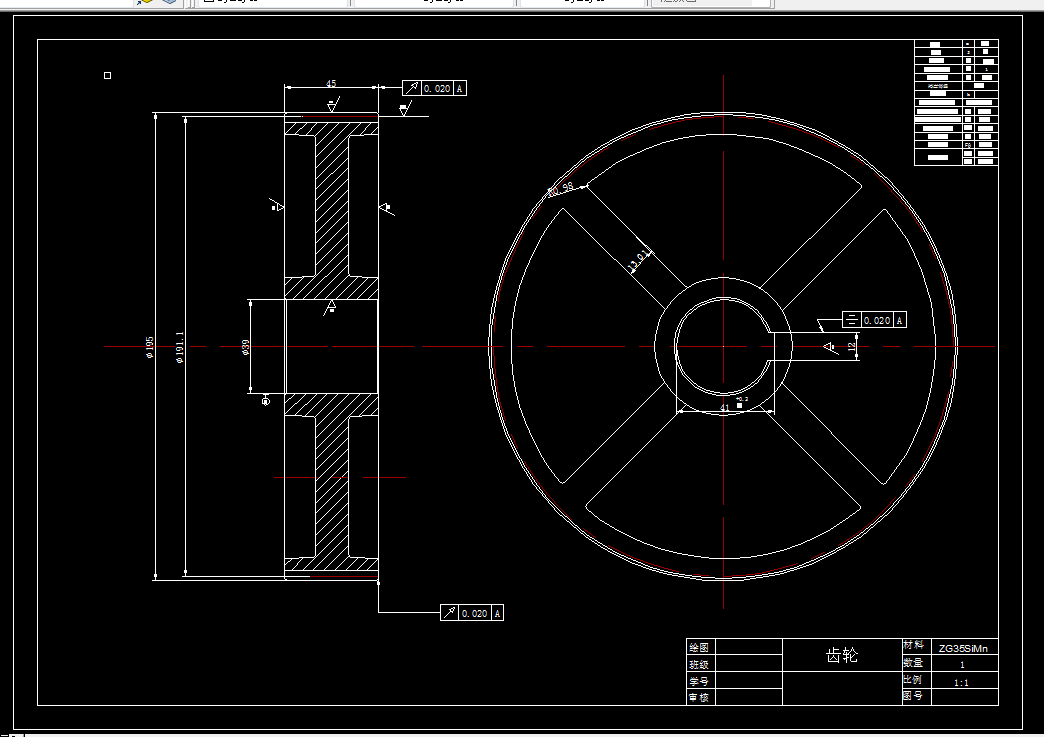
Task: Select the gear parameter table at top right
Action: pos(956,103)
